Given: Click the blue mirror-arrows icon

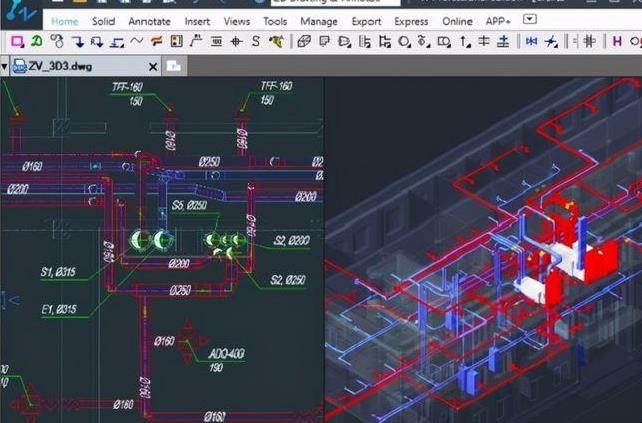Looking at the screenshot, I should 531,41.
